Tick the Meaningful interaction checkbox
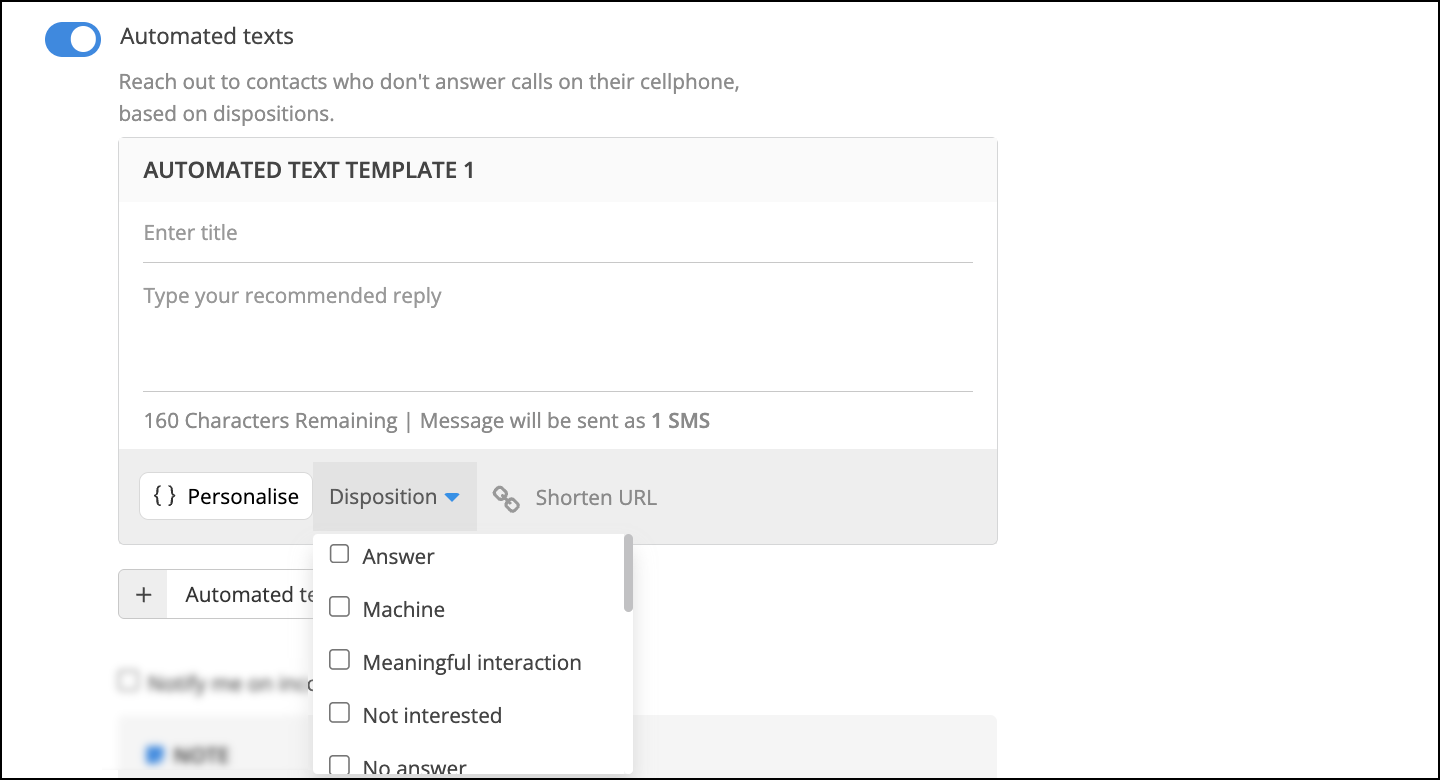1440x780 pixels. pyautogui.click(x=340, y=660)
